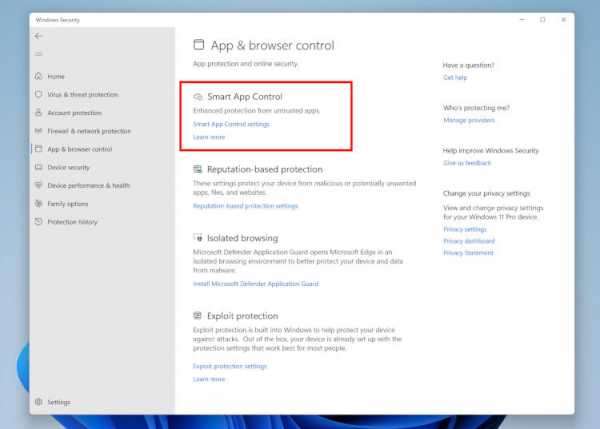Click the Device security laptop icon
The image size is (600, 429).
click(38, 167)
